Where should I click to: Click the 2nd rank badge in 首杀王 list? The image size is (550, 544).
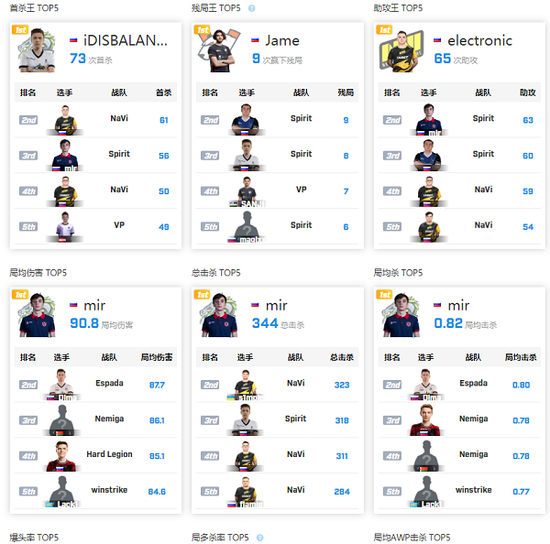click(28, 120)
